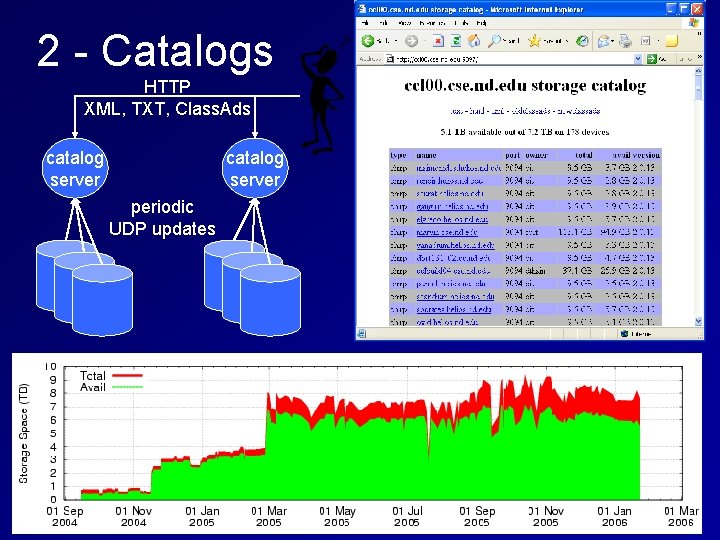Click the '37.1 GB' total cell
This screenshot has height=540, width=720.
pyautogui.click(x=577, y=271)
